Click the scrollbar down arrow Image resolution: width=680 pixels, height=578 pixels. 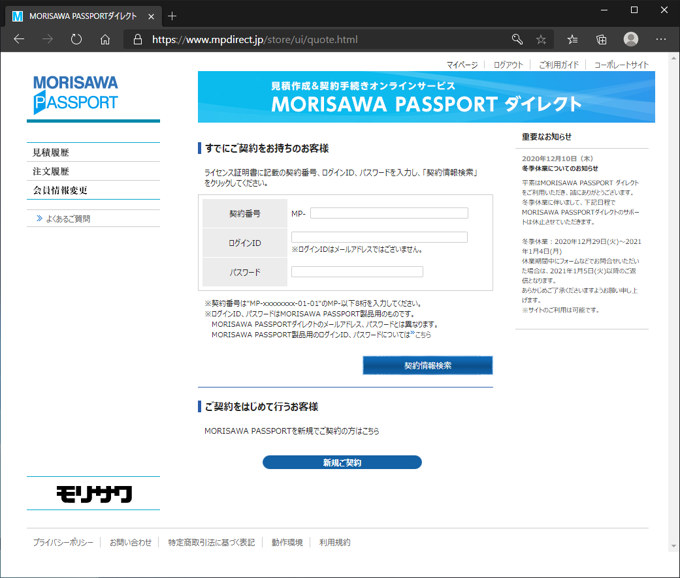[x=673, y=546]
